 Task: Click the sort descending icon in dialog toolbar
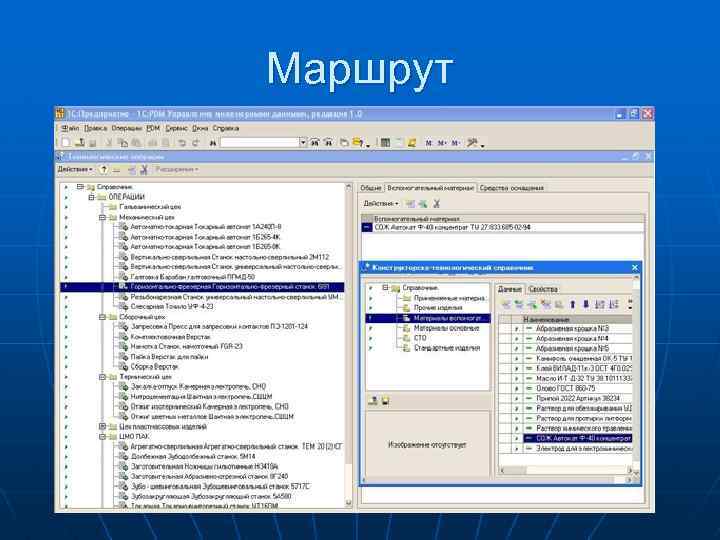point(613,304)
